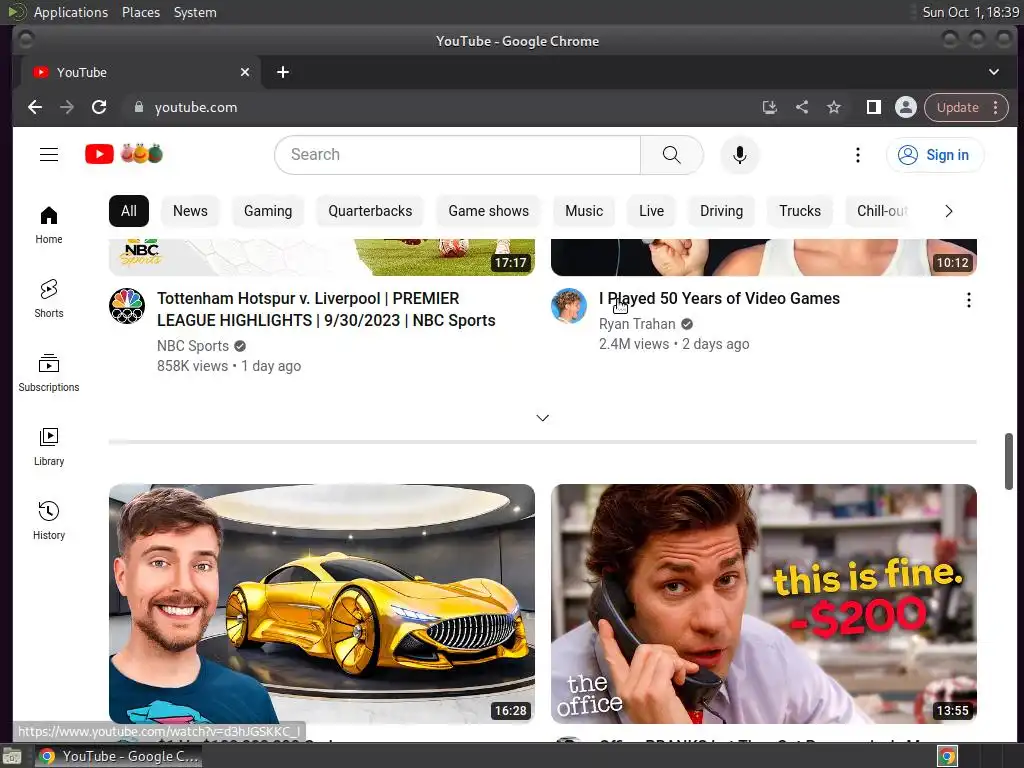The height and width of the screenshot is (768, 1024).
Task: Click the YouTube logo
Action: coord(124,154)
